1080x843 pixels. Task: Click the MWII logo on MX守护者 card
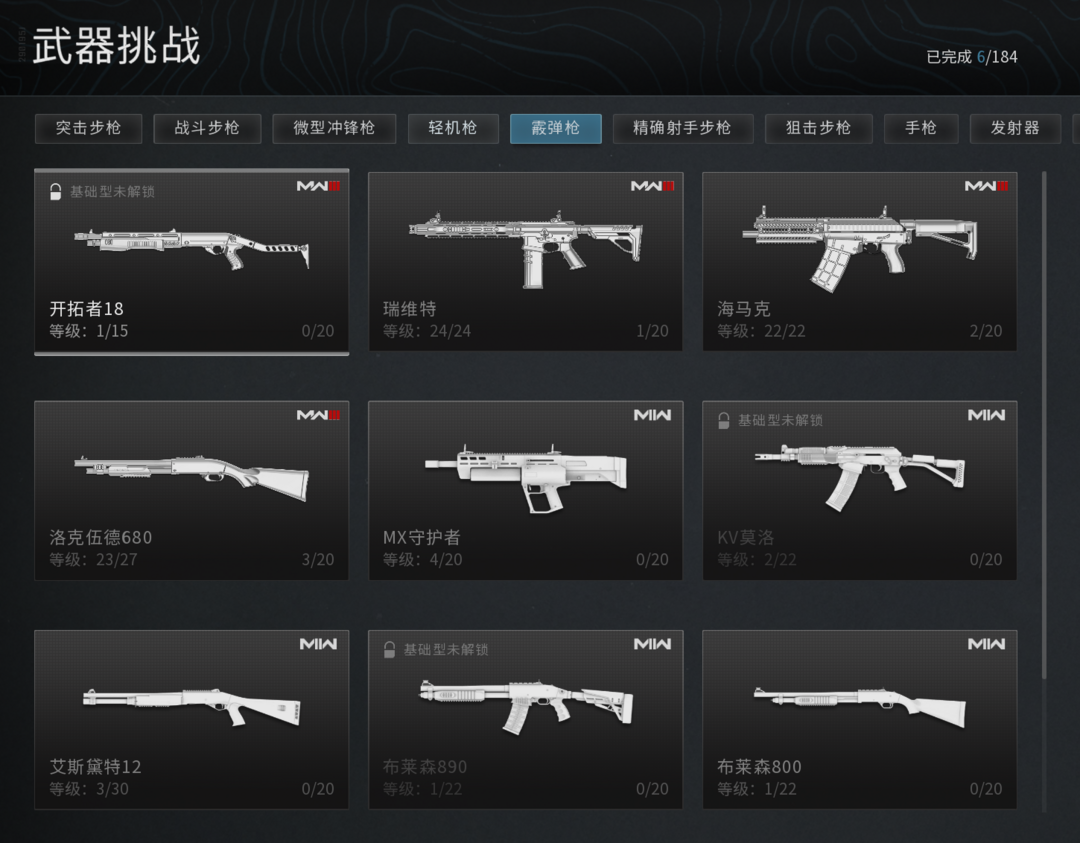click(x=652, y=415)
